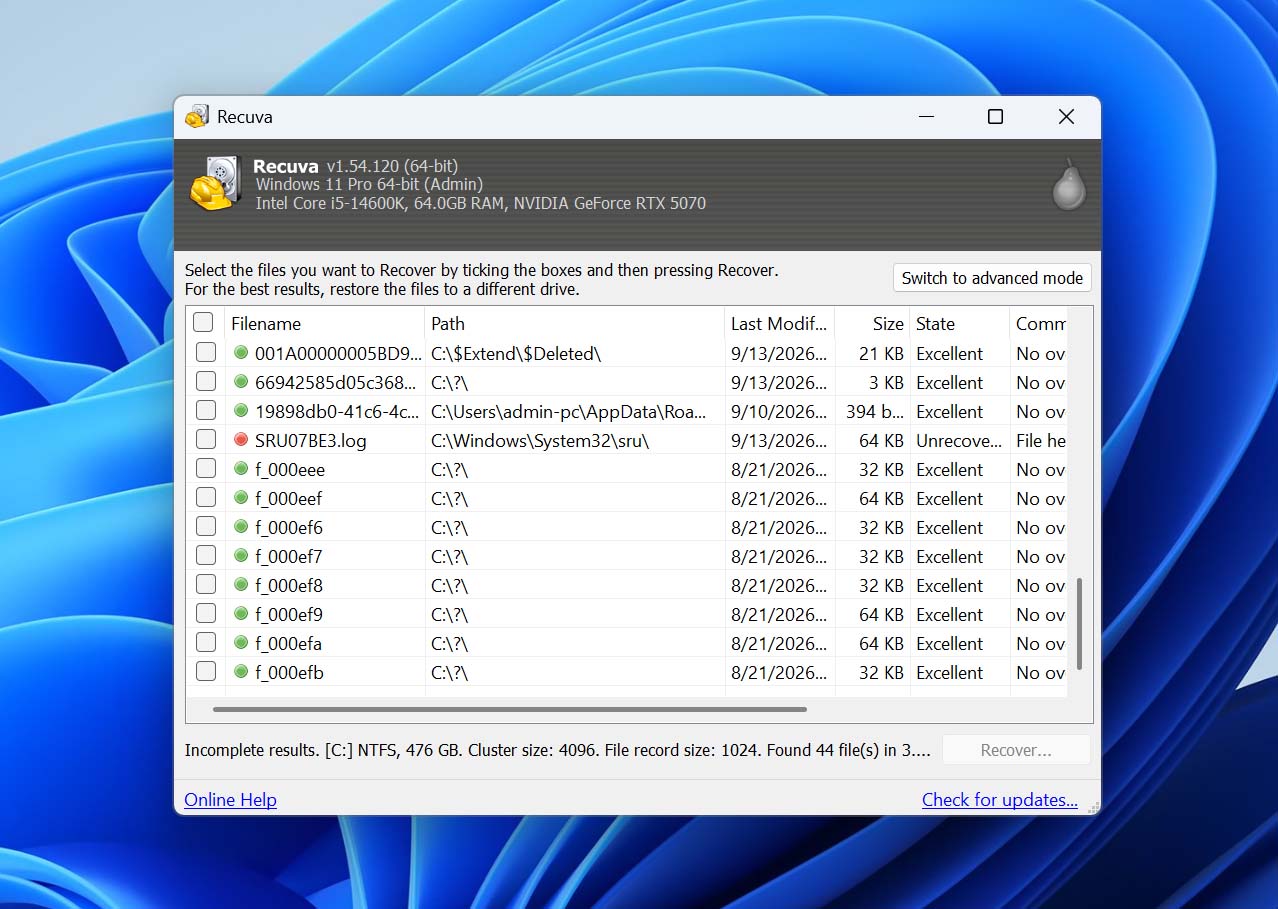Tick the select-all checkbox in the header row

pyautogui.click(x=203, y=323)
